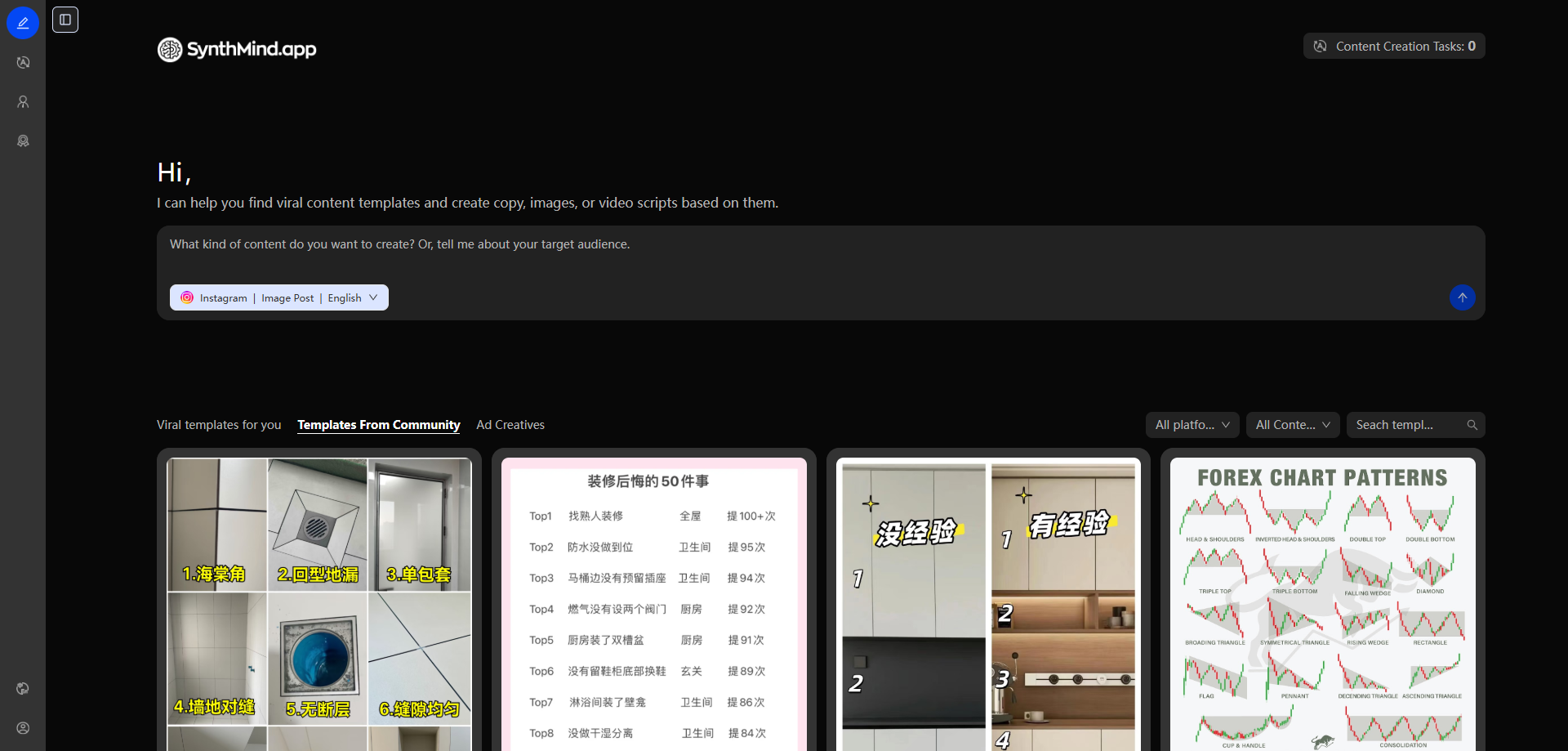Click the SynthMind.app brain logo
The width and height of the screenshot is (1568, 751).
pos(169,49)
